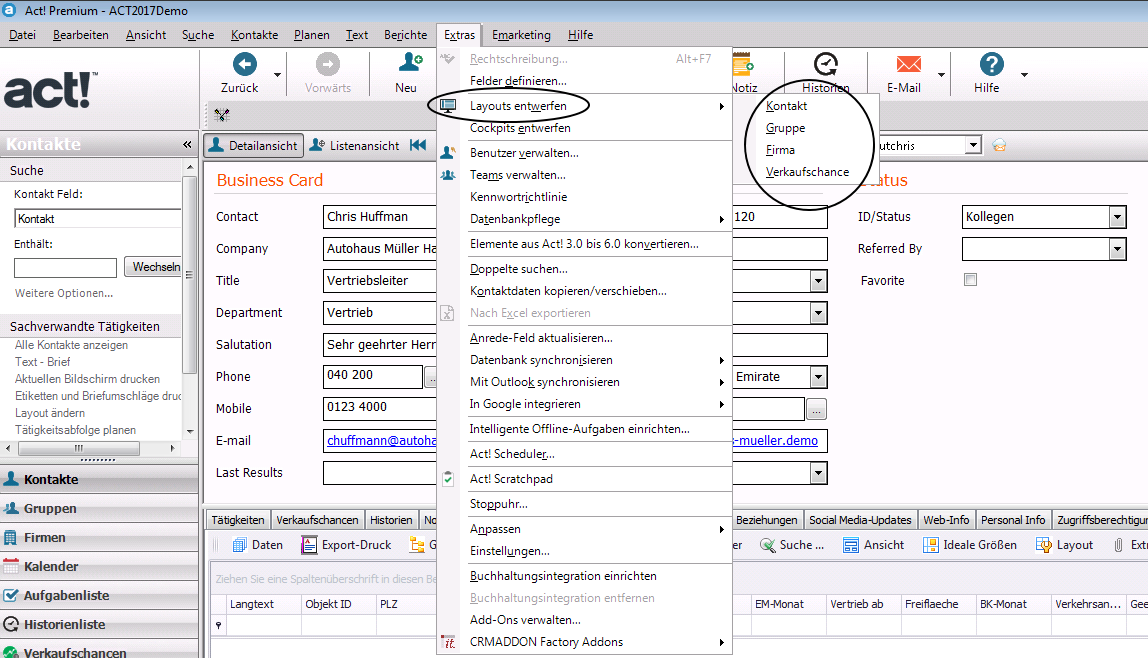Click Alle Kontakte anzeigen link
Viewport: 1148px width, 658px height.
click(71, 345)
